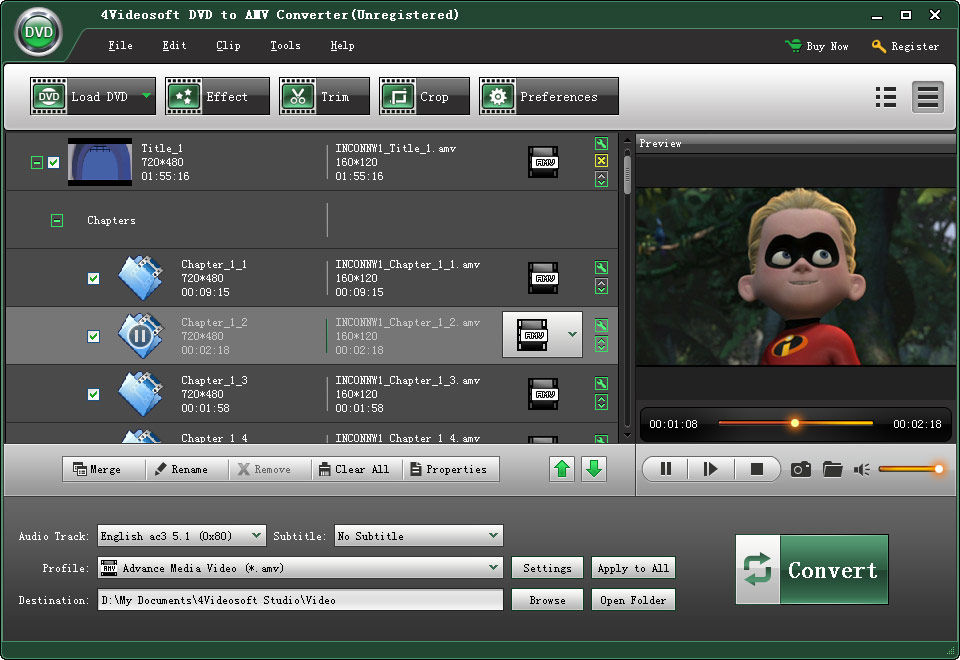Click the Chapter_1_1 film icon
Screen dimensions: 960x660
click(x=141, y=278)
